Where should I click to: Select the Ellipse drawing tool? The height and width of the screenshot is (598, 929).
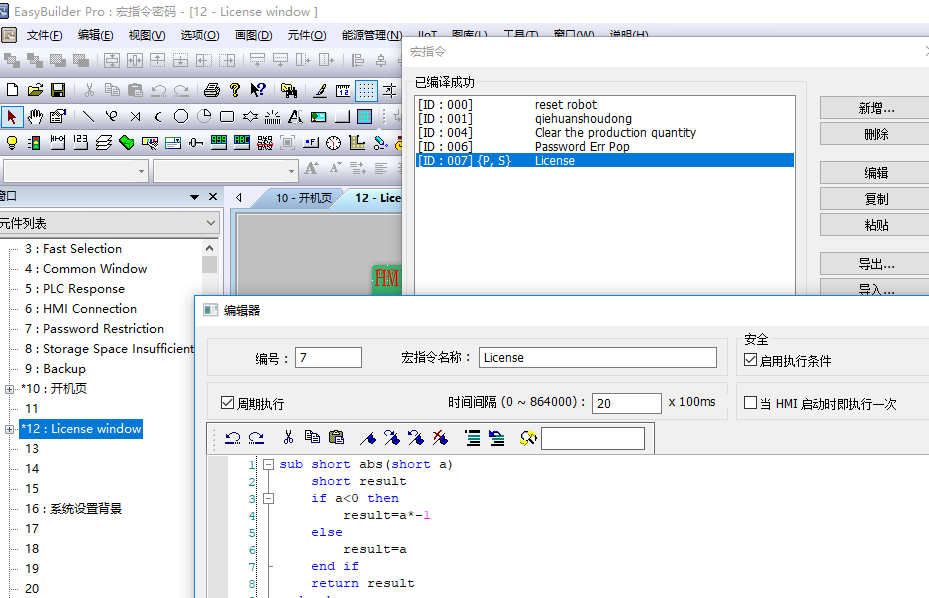(181, 116)
